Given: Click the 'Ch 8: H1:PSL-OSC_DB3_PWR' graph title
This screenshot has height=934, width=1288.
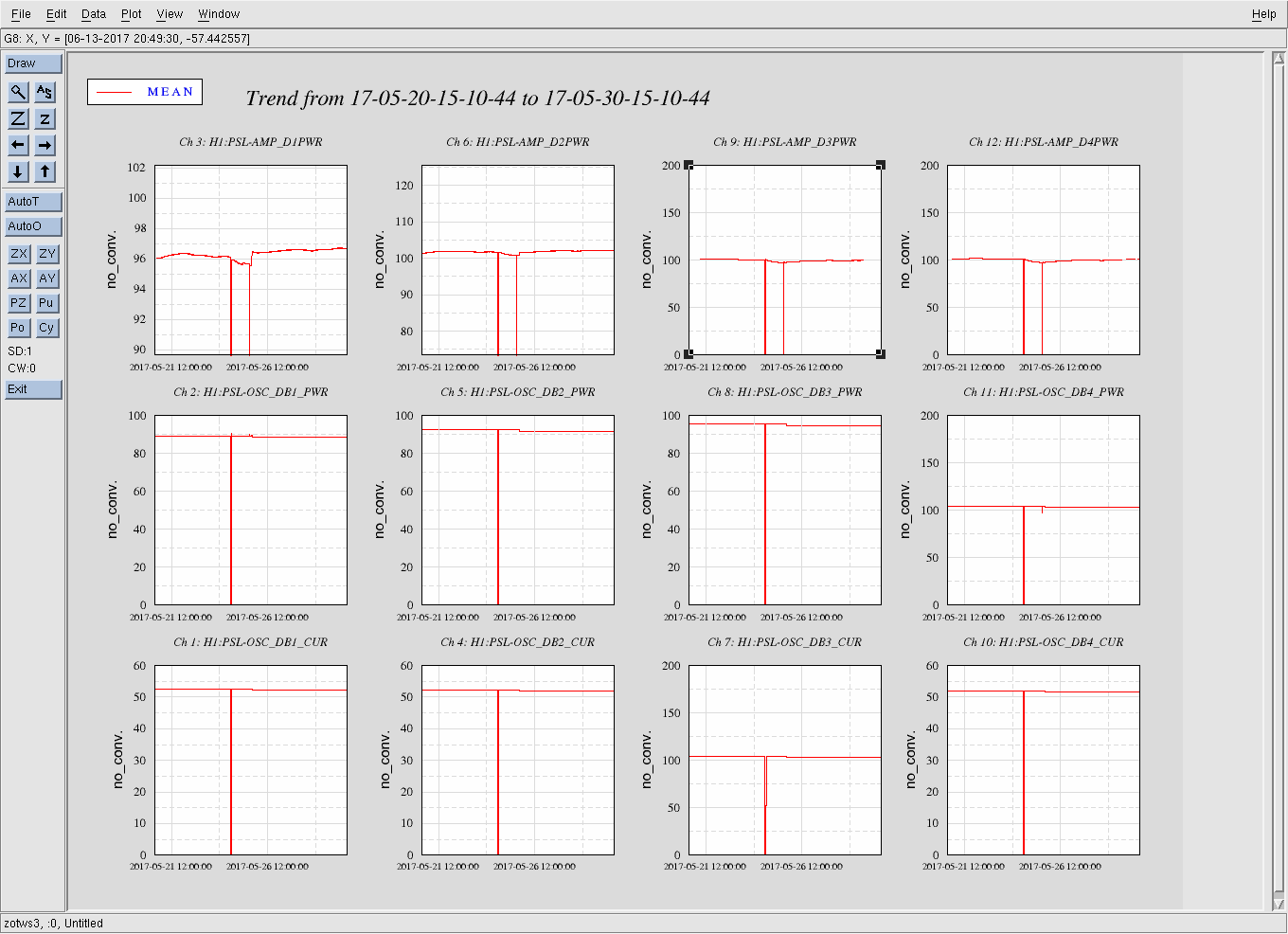Looking at the screenshot, I should (x=785, y=392).
